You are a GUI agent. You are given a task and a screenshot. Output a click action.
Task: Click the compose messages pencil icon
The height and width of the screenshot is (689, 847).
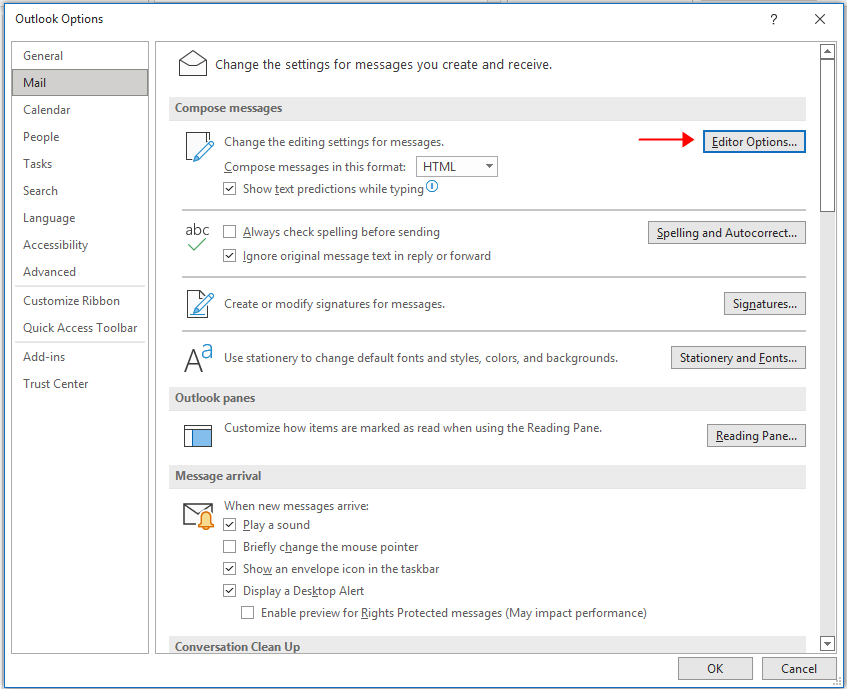197,145
